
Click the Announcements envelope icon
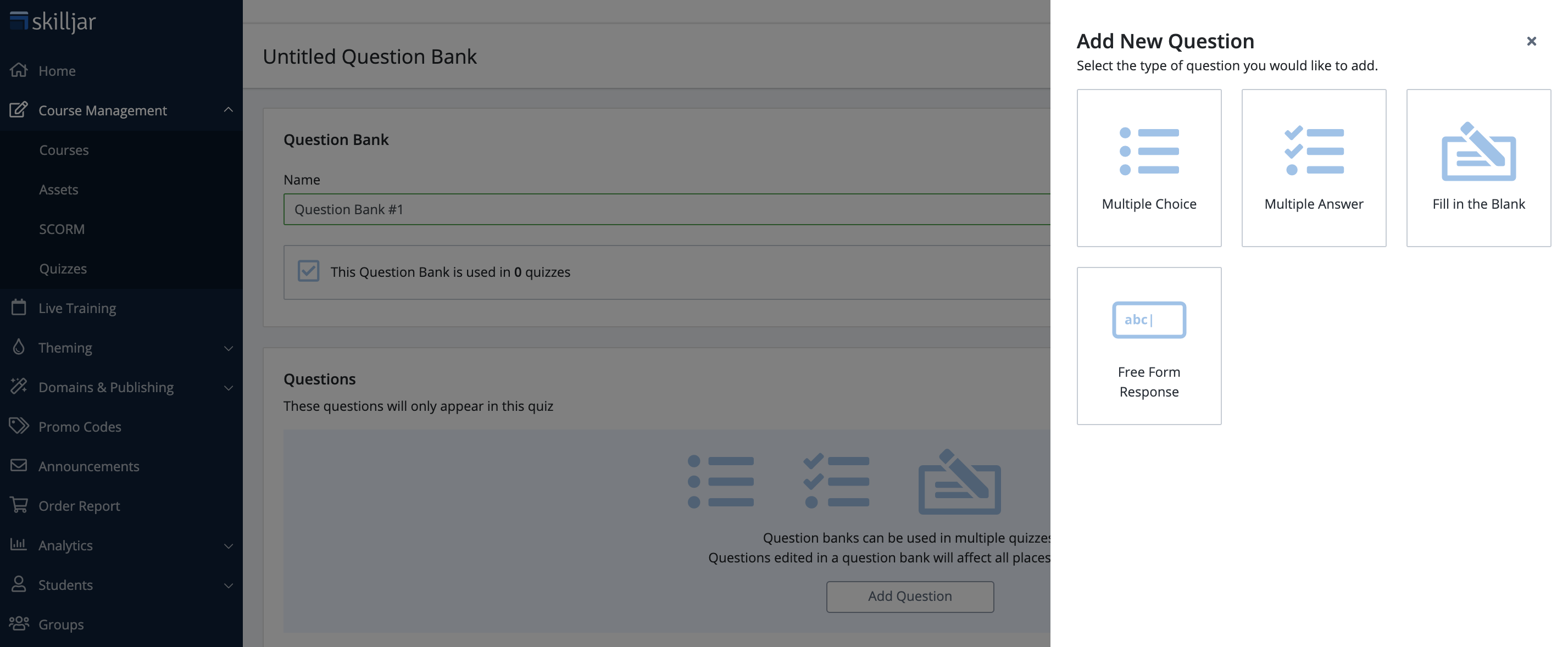click(x=19, y=466)
